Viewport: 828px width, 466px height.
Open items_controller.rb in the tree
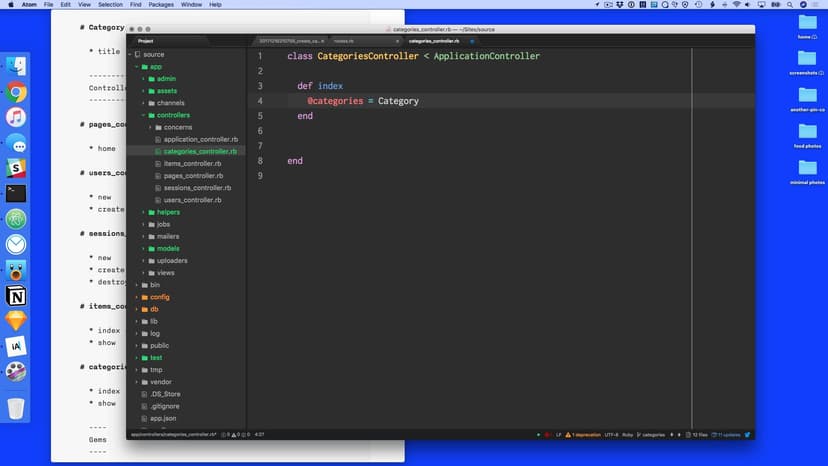pos(191,163)
